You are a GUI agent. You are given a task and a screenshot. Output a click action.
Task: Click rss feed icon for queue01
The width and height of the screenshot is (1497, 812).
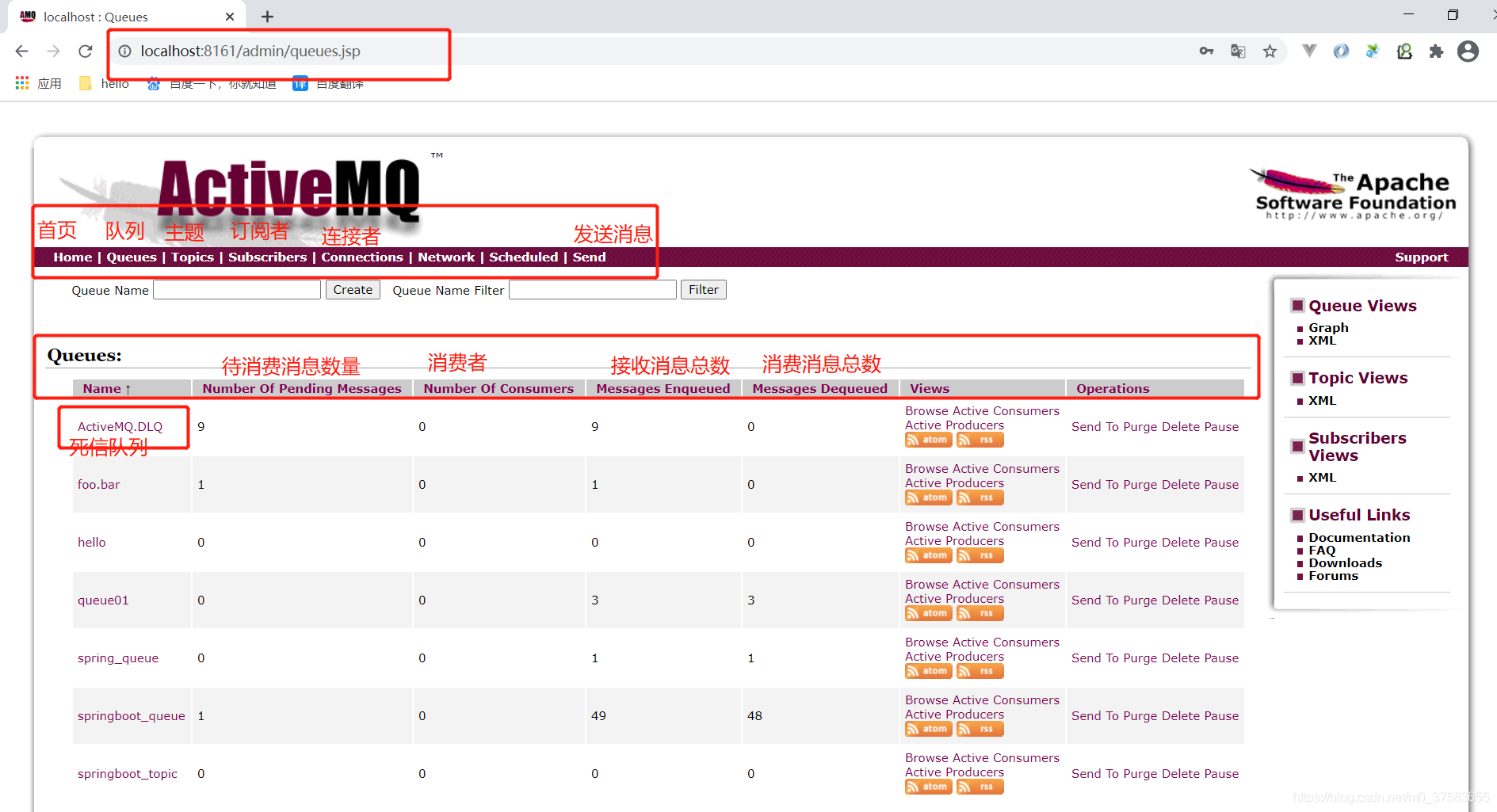980,613
